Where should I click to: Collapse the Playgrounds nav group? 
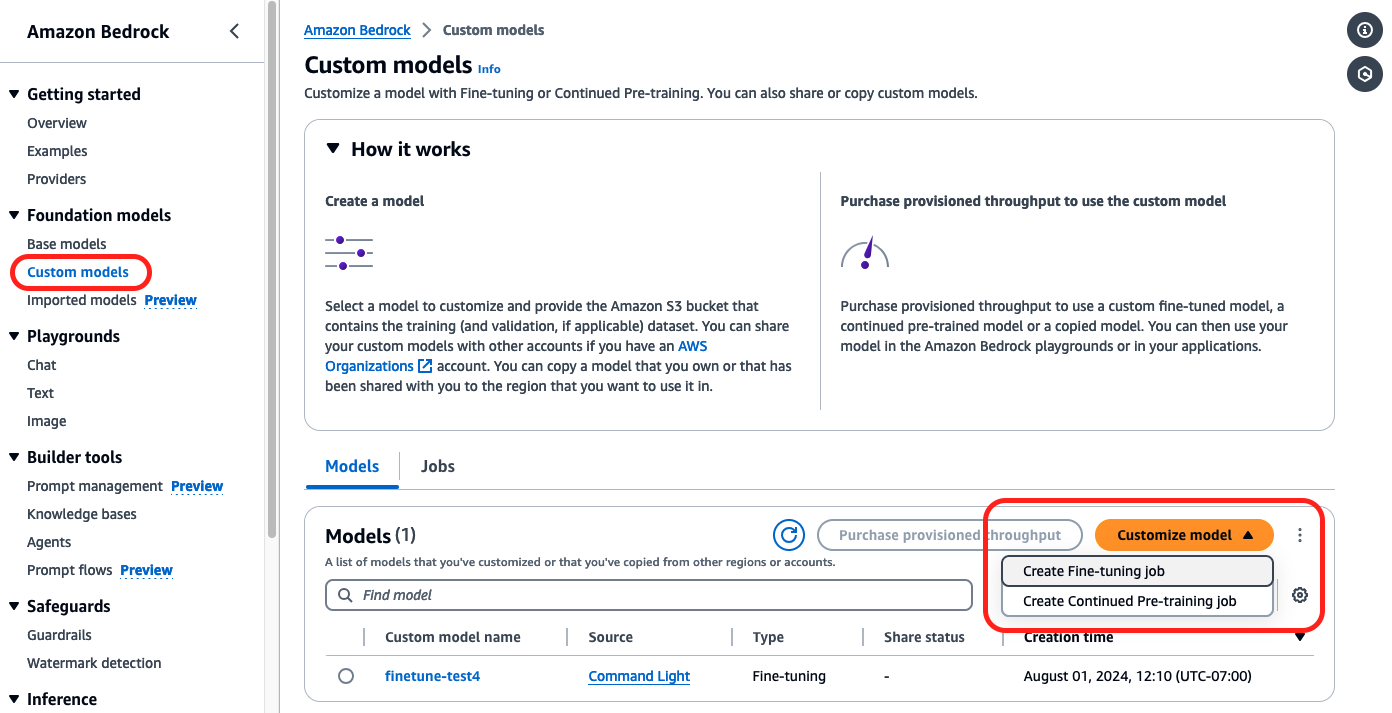pos(14,336)
